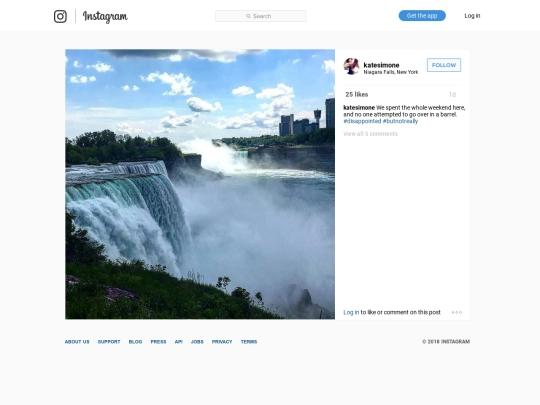Screen dimensions: 540x405
Task: Click Log in to like or comment
Action: pyautogui.click(x=351, y=312)
